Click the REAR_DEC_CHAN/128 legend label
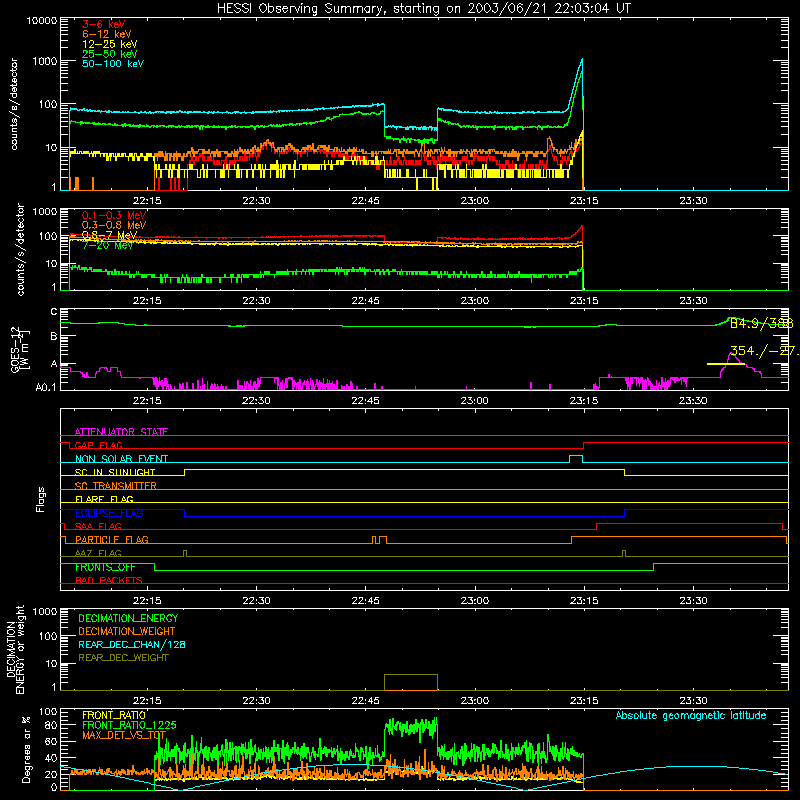Image resolution: width=800 pixels, height=800 pixels. coord(132,644)
